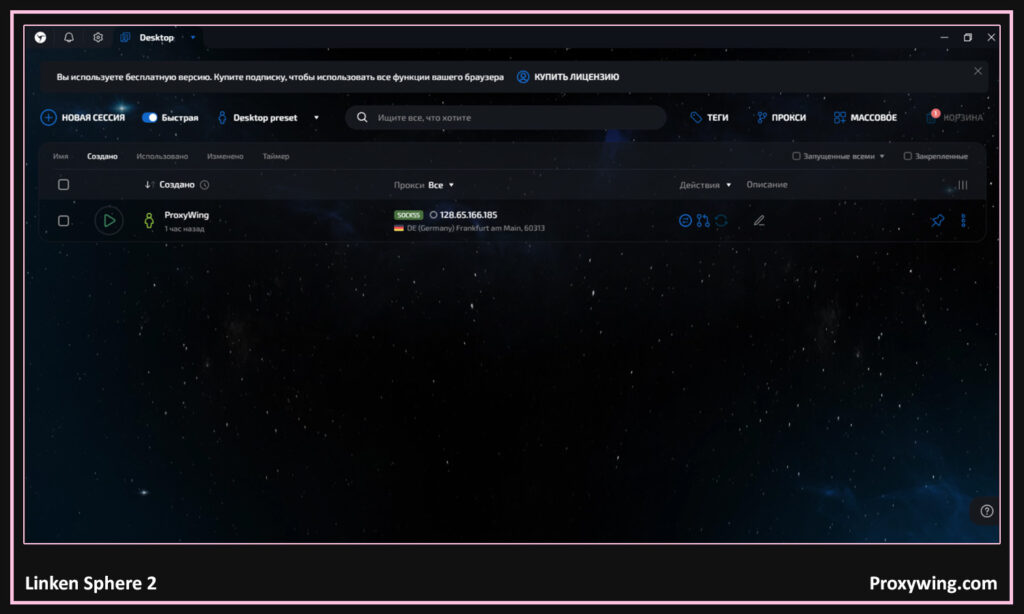Check the ProxyWing session row checkbox
The image size is (1024, 614).
pyautogui.click(x=64, y=221)
